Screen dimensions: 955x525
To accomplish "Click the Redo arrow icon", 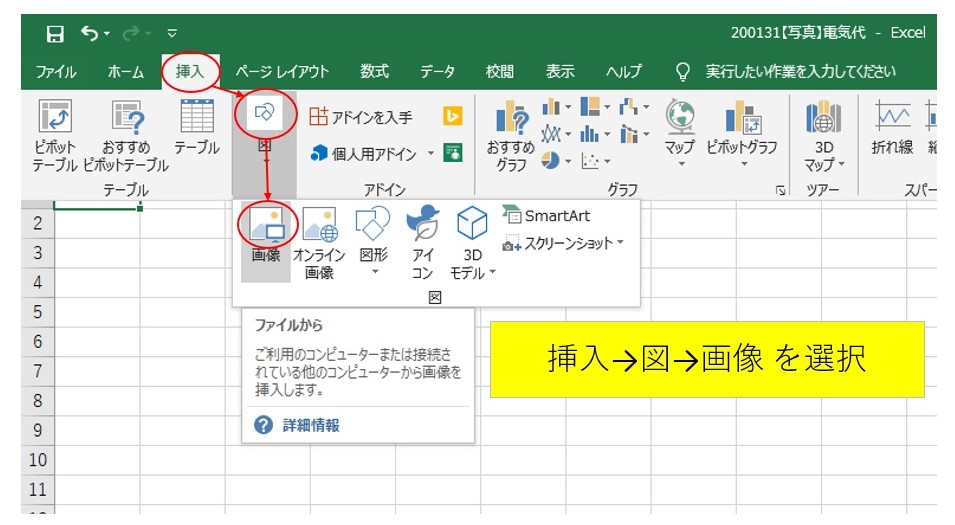I will click(x=129, y=33).
